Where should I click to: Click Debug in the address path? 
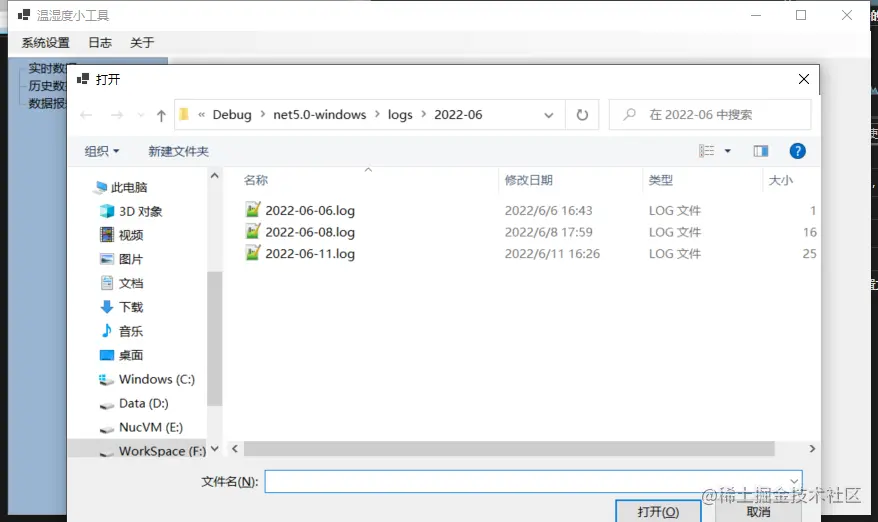point(232,115)
